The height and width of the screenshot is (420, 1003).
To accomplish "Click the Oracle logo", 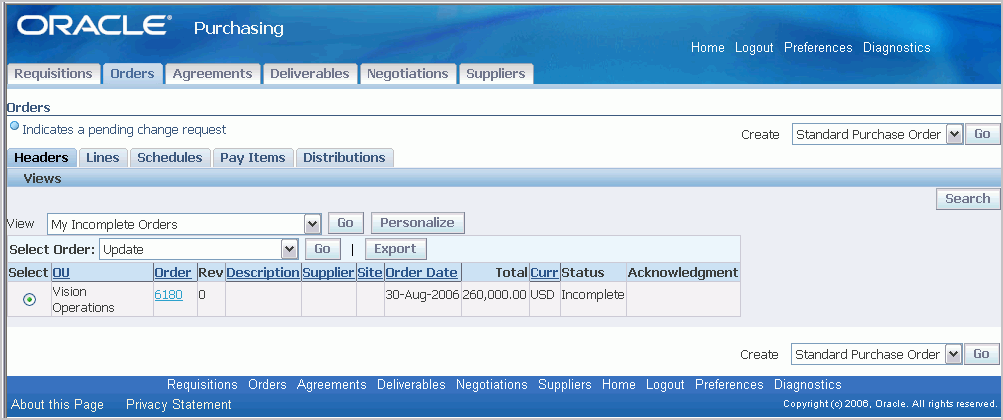I will (x=93, y=26).
